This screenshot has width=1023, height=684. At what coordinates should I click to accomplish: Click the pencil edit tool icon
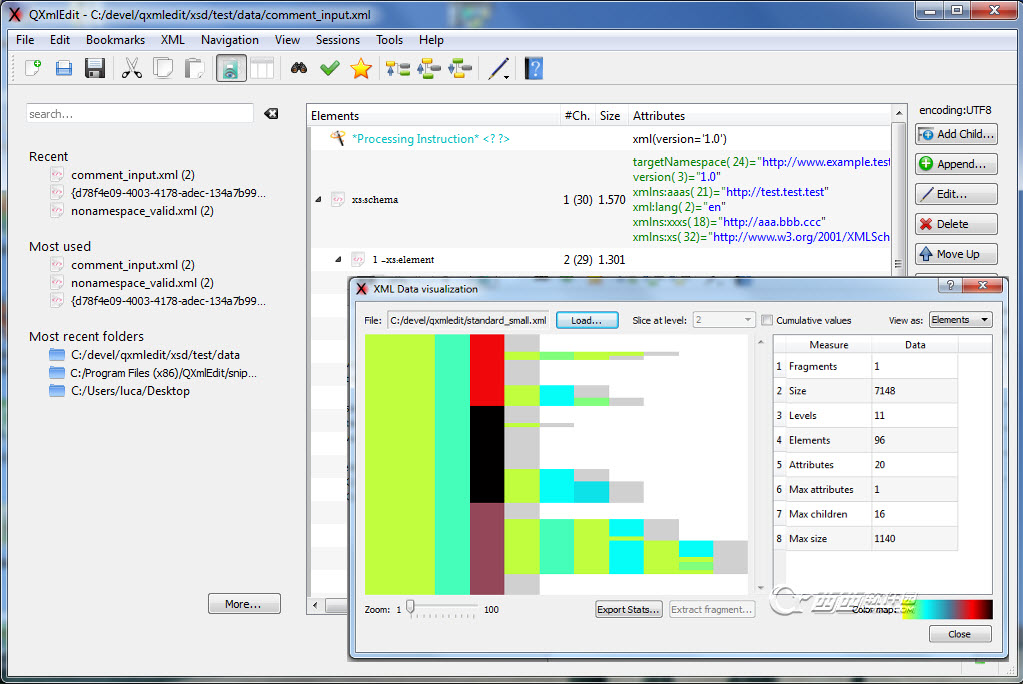click(x=497, y=68)
